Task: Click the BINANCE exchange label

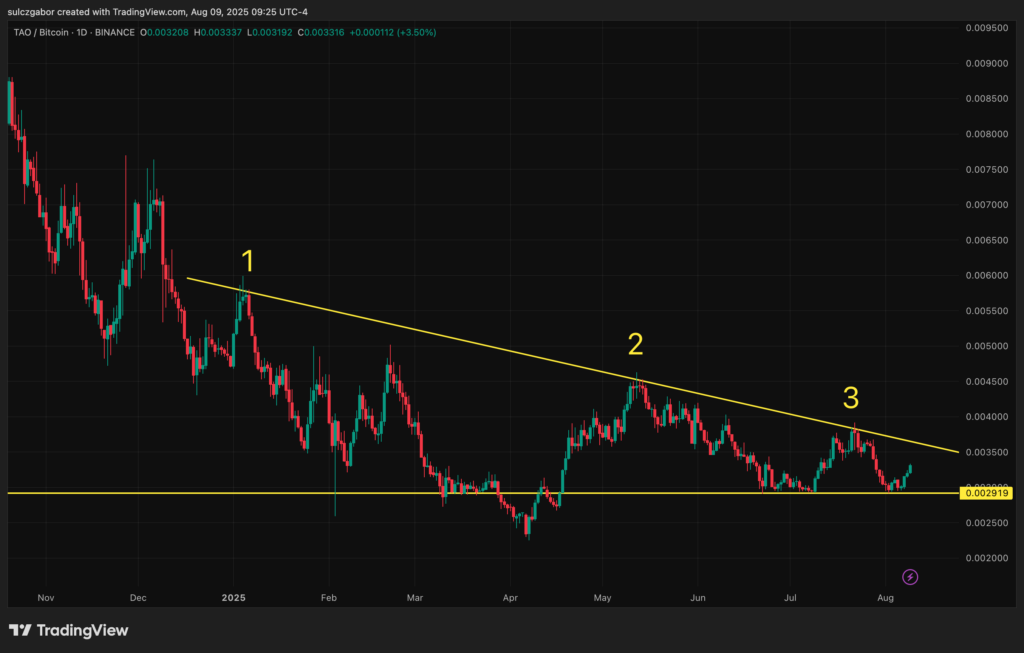Action: (115, 32)
